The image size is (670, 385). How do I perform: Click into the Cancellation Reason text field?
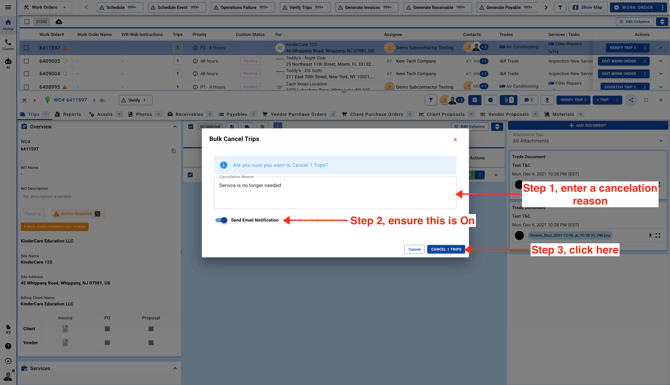[335, 193]
